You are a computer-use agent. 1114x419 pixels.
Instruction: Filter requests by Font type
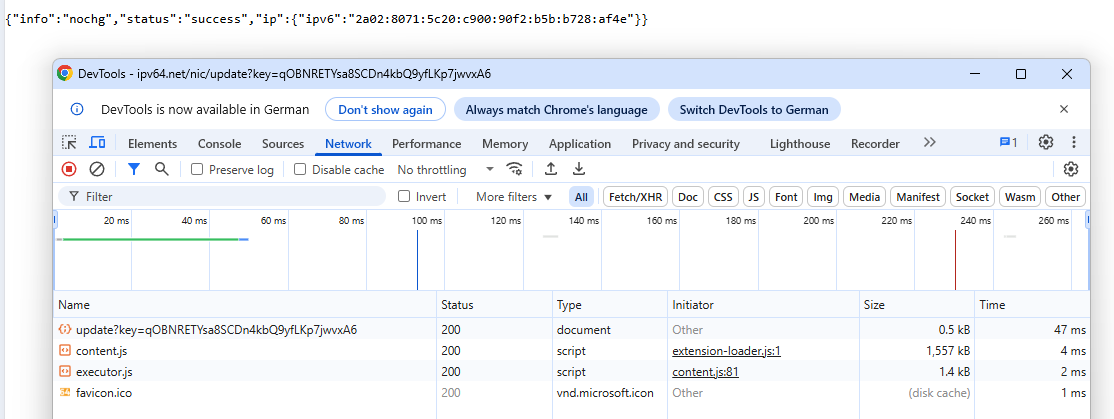786,197
